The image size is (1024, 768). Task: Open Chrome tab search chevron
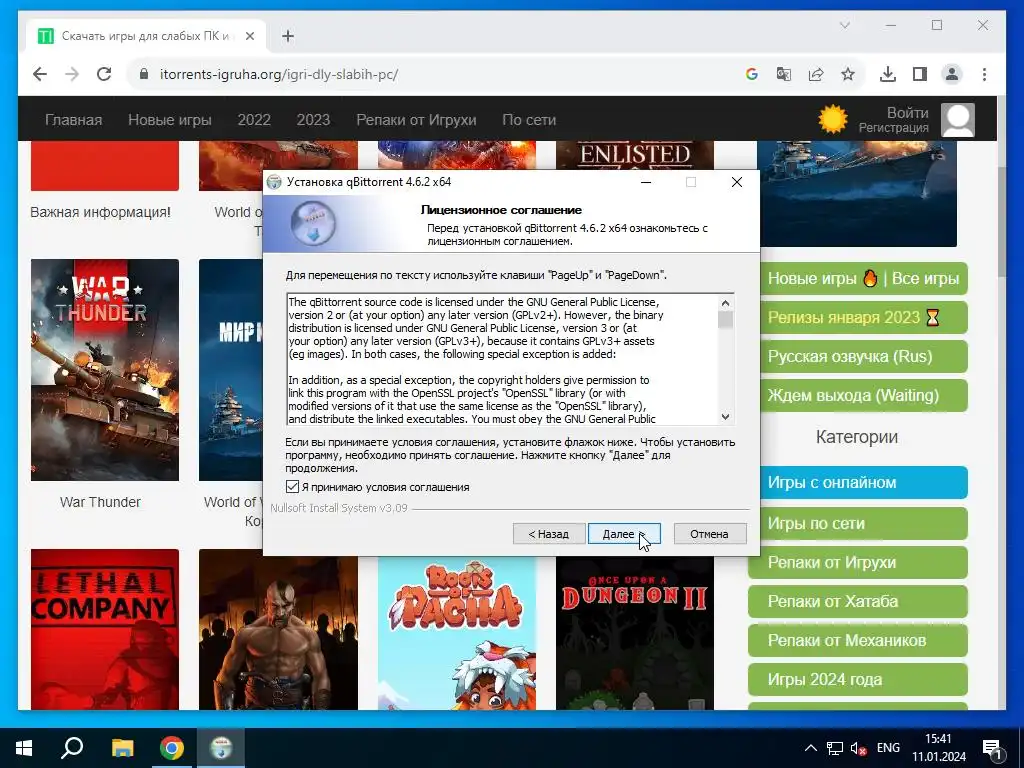point(844,25)
